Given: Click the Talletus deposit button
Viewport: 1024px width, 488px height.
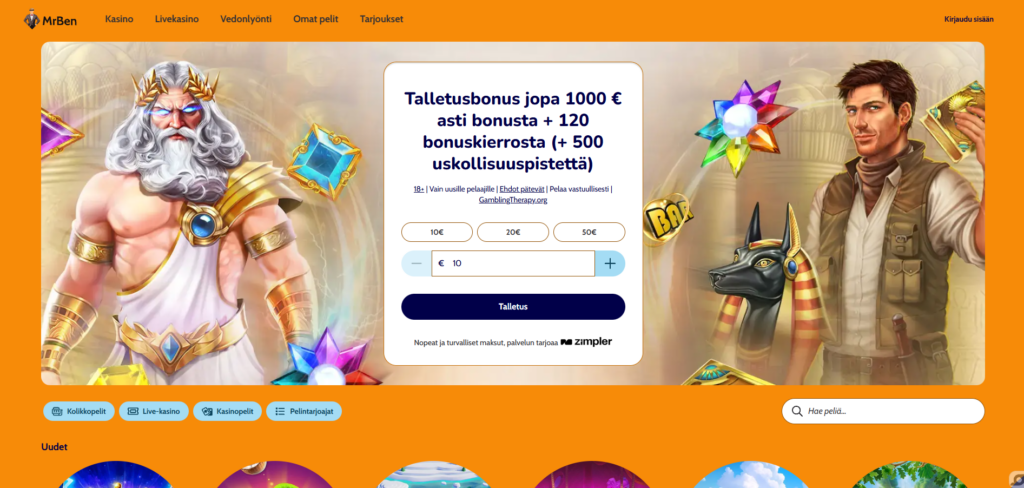Looking at the screenshot, I should [513, 306].
